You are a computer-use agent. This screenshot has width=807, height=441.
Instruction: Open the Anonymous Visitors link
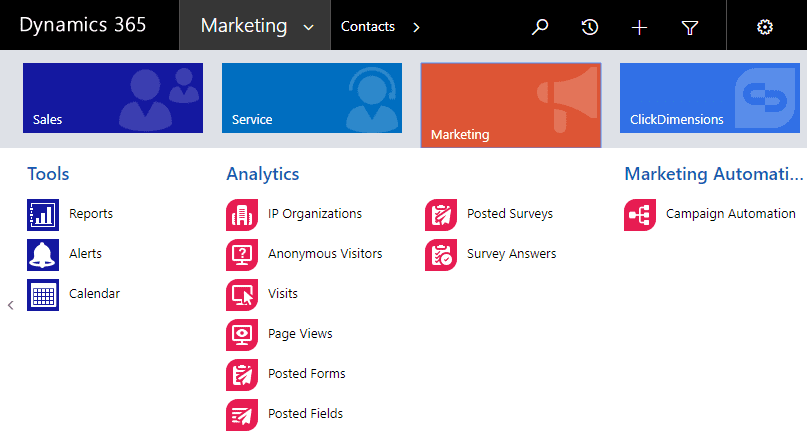325,254
